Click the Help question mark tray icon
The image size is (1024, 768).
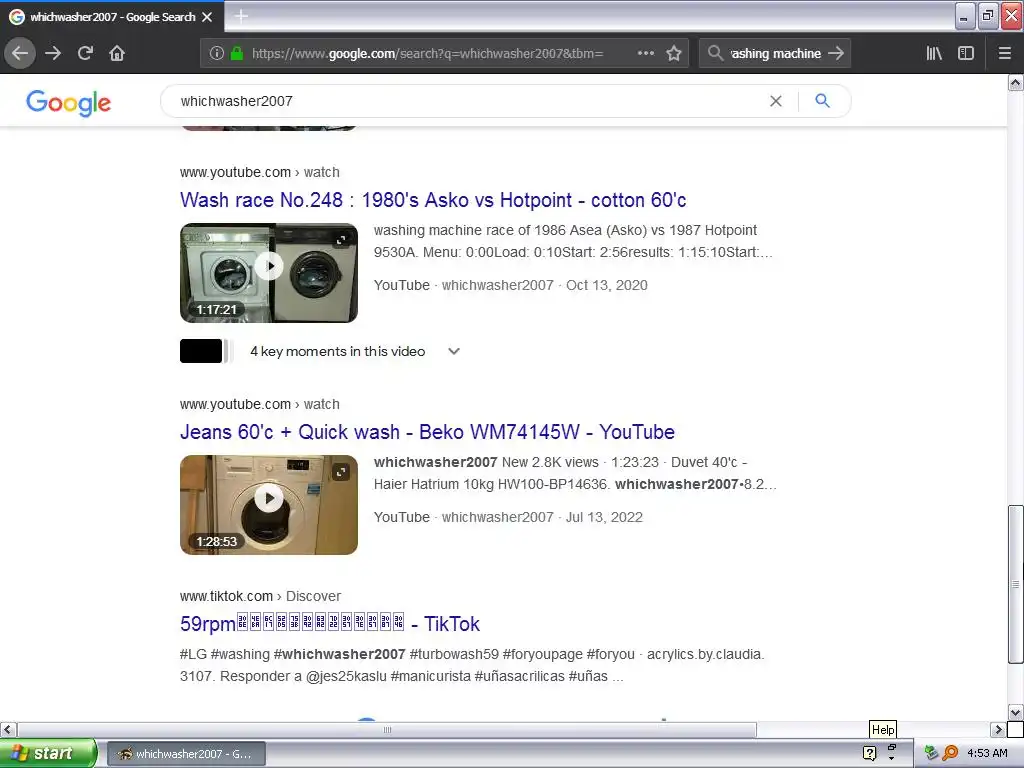pyautogui.click(x=869, y=753)
